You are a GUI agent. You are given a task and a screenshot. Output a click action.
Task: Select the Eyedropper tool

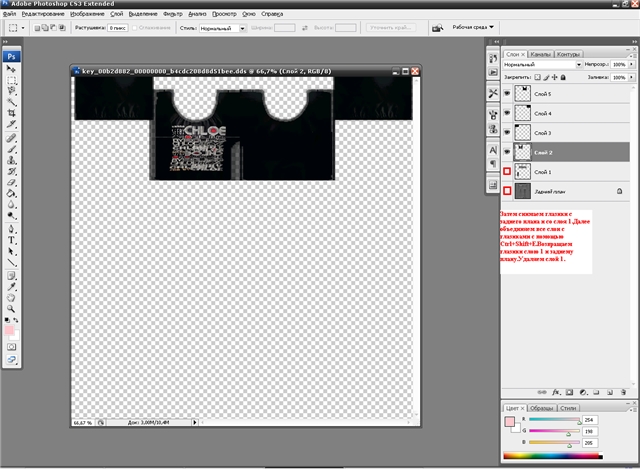click(11, 287)
